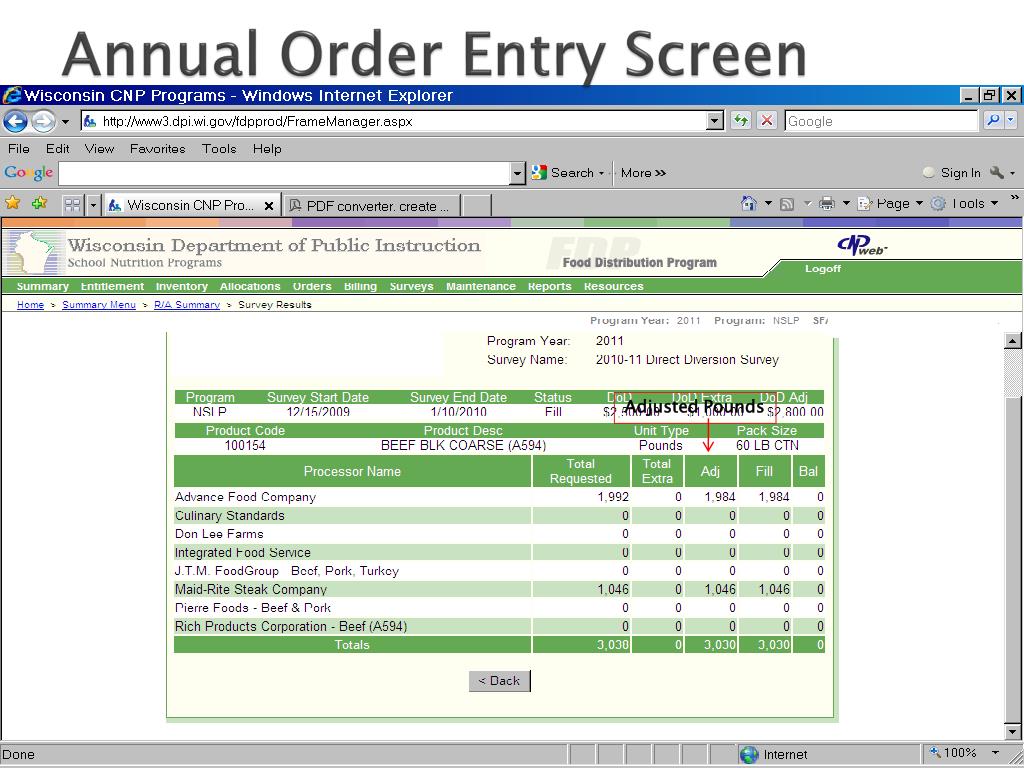Open the Surveys navigation item
The height and width of the screenshot is (768, 1024).
pos(411,286)
